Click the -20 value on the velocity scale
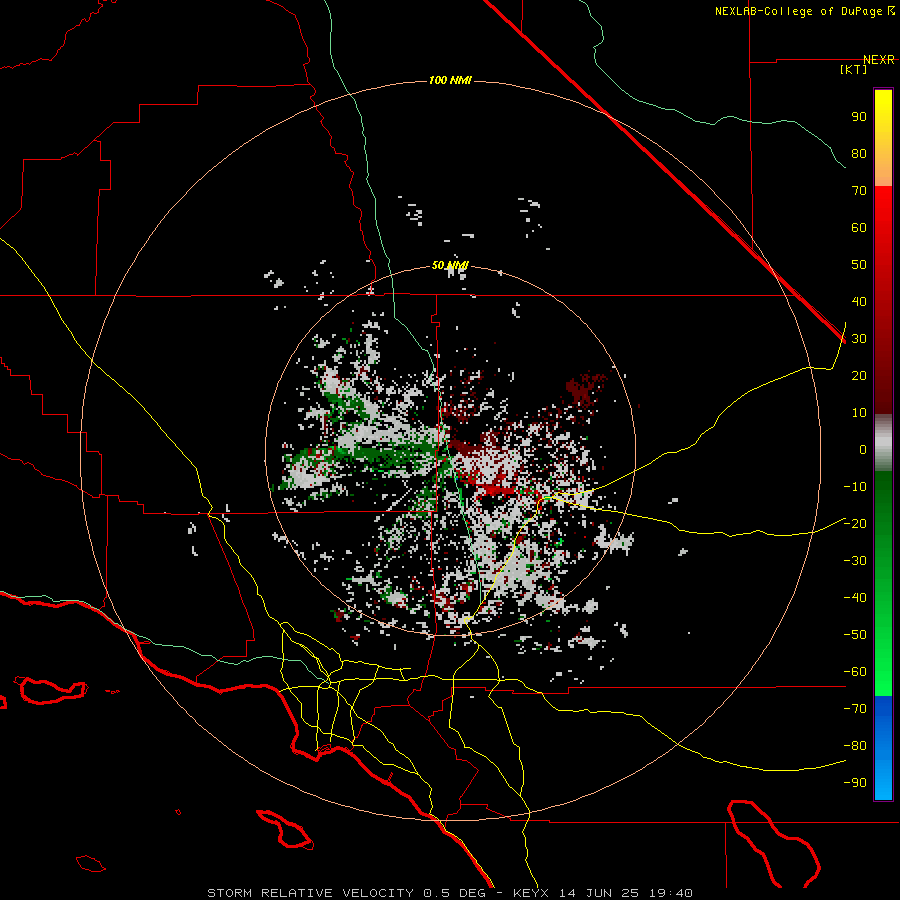The width and height of the screenshot is (900, 900). click(x=855, y=523)
